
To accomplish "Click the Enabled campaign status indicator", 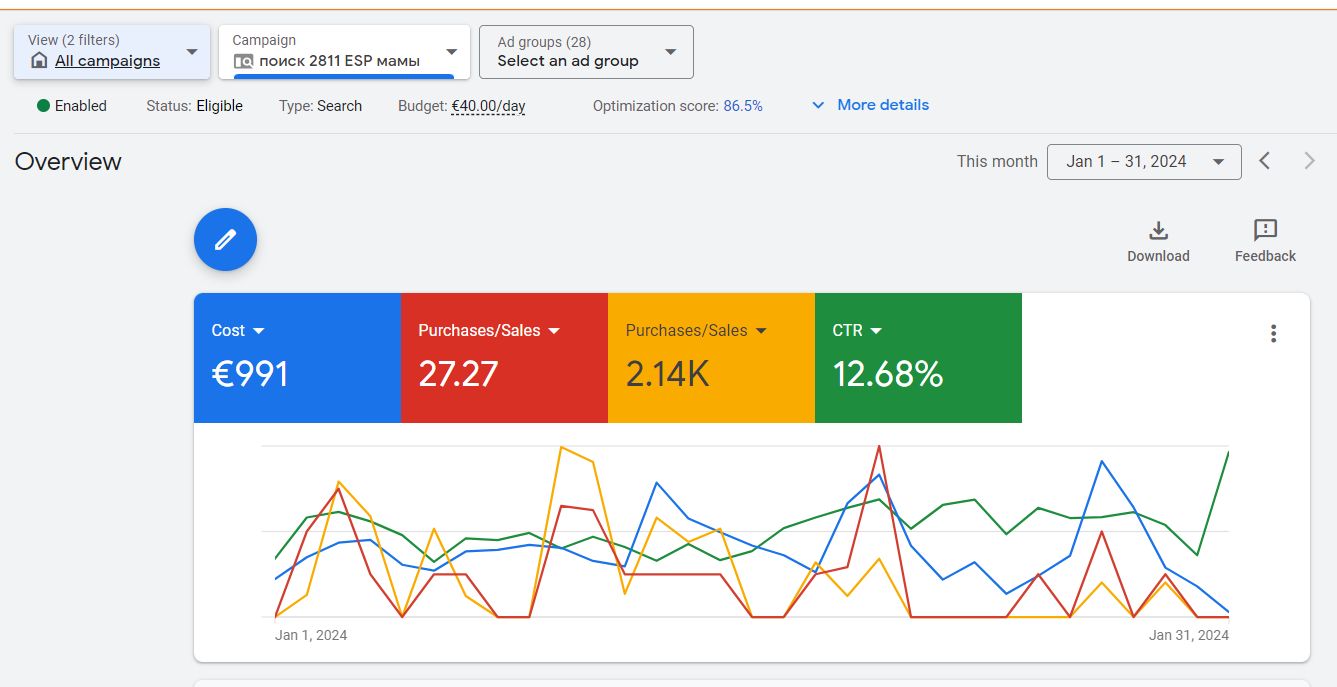I will [x=71, y=106].
